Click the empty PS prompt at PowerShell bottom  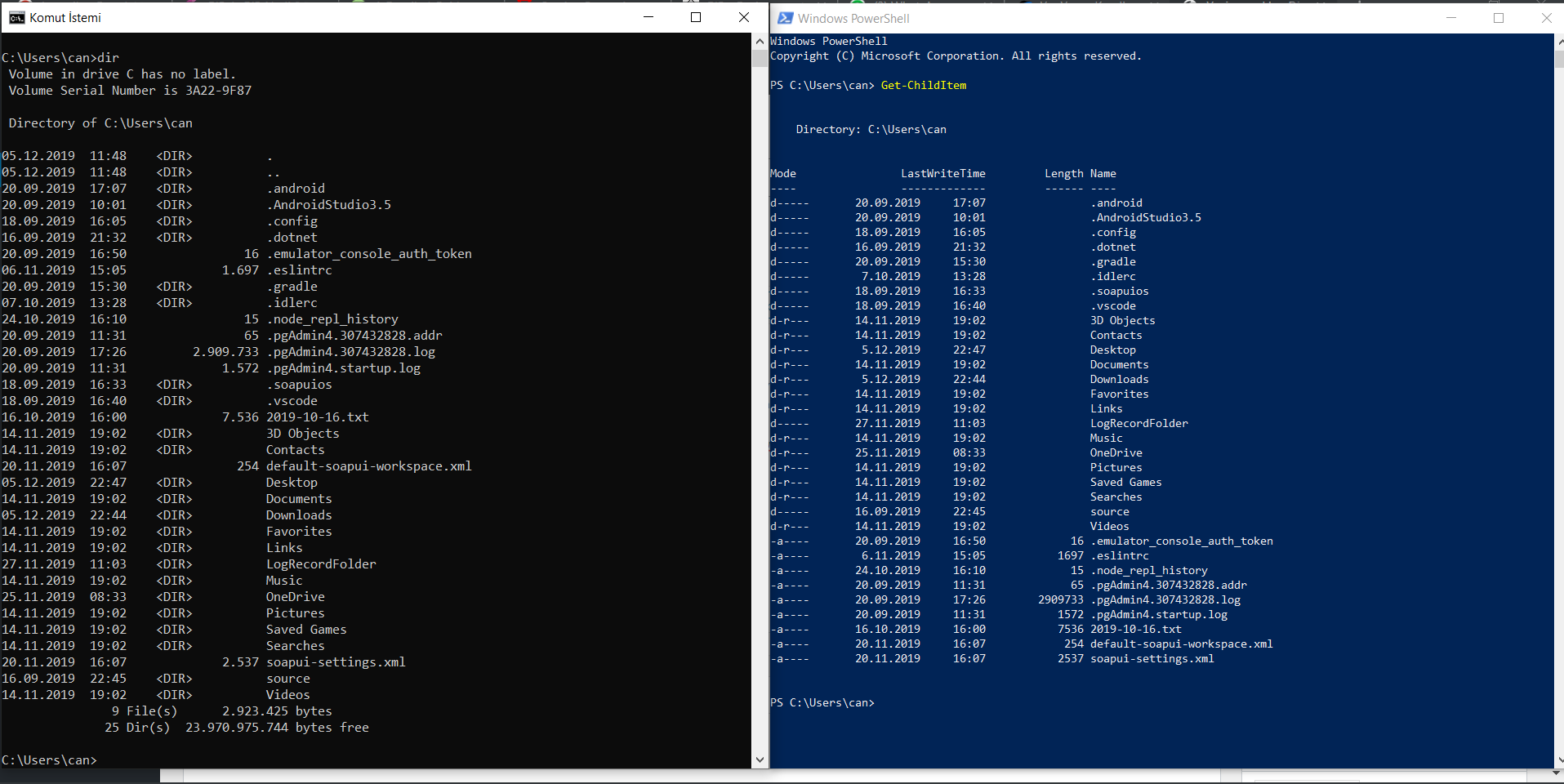point(822,703)
